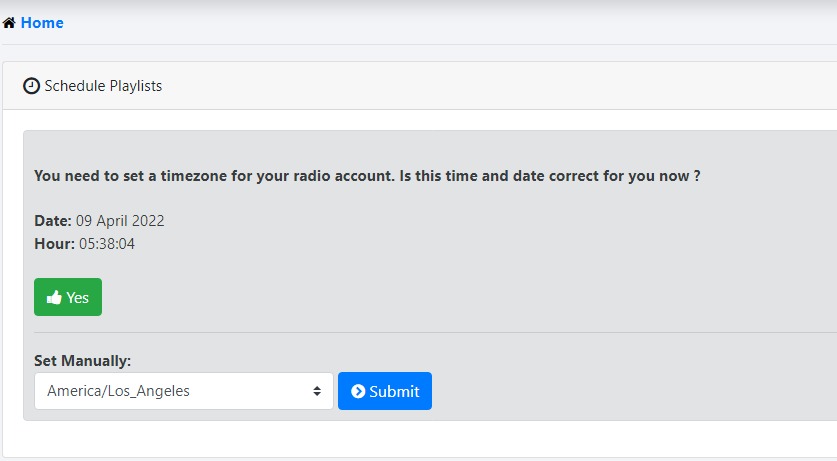837x461 pixels.
Task: Click the arrow circle icon on Submit
Action: [358, 391]
